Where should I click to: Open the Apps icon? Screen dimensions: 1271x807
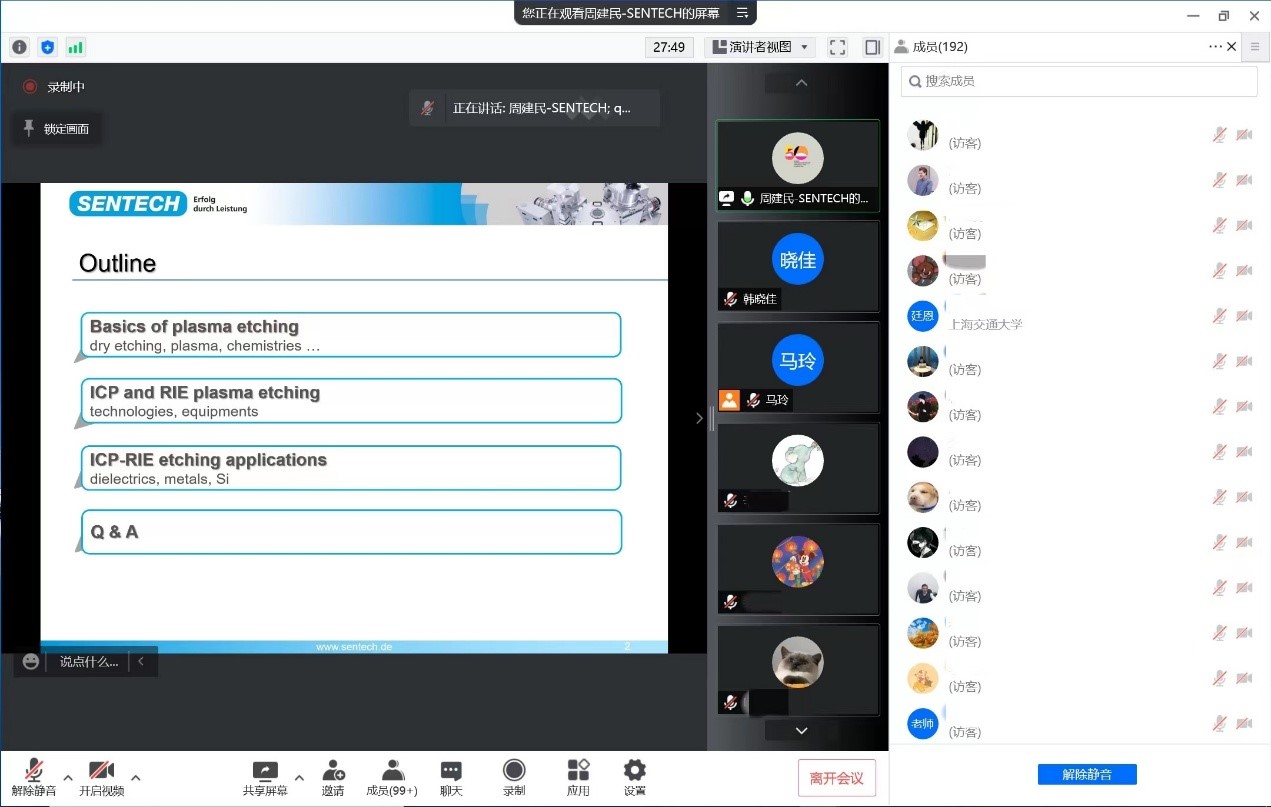(x=578, y=777)
